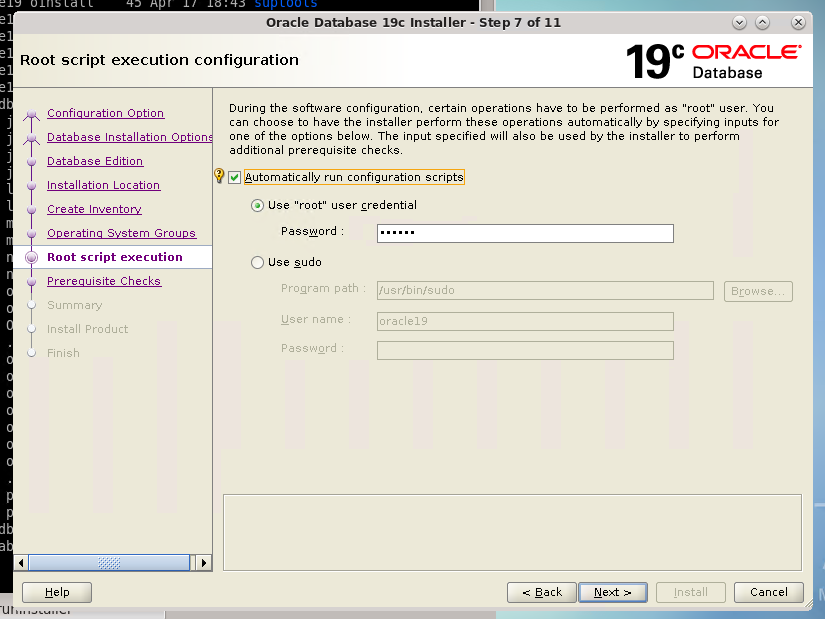This screenshot has width=825, height=619.
Task: Click the Browse... button
Action: click(x=758, y=291)
